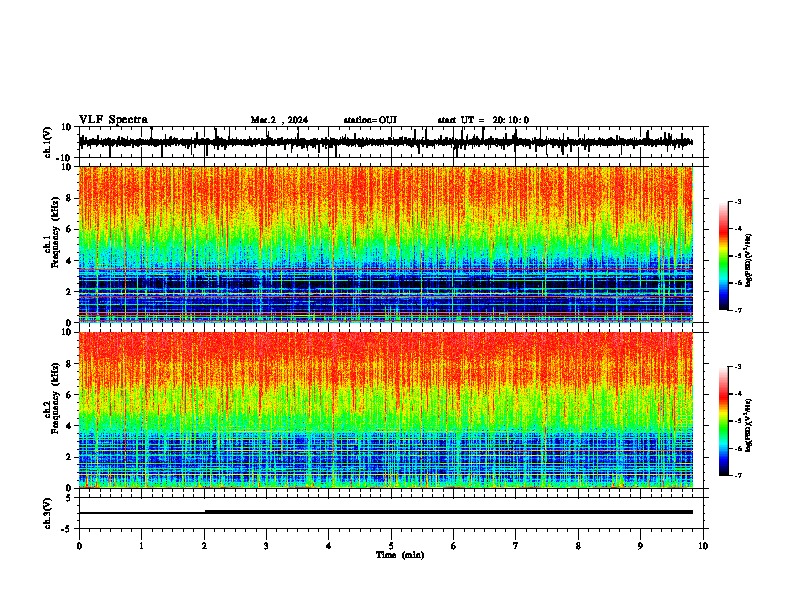Click the "7" minute tick label on time axis
This screenshot has height=612, width=792.
(x=516, y=546)
